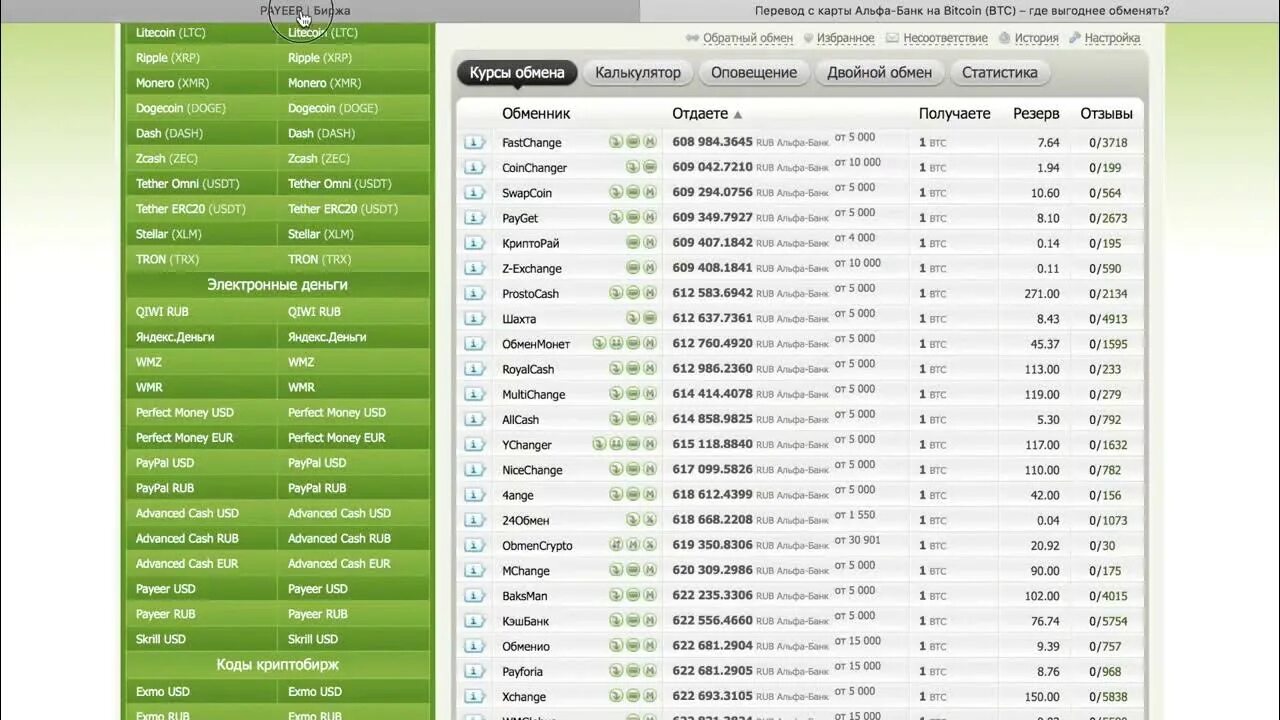Open the info icon for NiceChange
The height and width of the screenshot is (720, 1280).
[474, 470]
